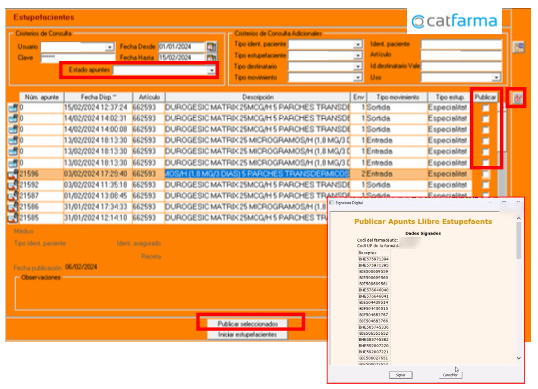Click row icon for entry 14/02/2024 14:02:31
538x389 pixels.
coord(13,119)
